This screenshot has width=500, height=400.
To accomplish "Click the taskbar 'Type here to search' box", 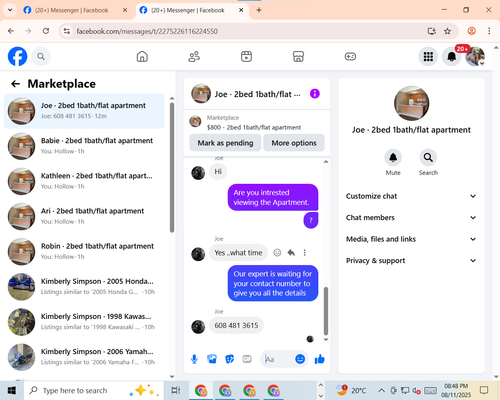I will click(x=93, y=390).
